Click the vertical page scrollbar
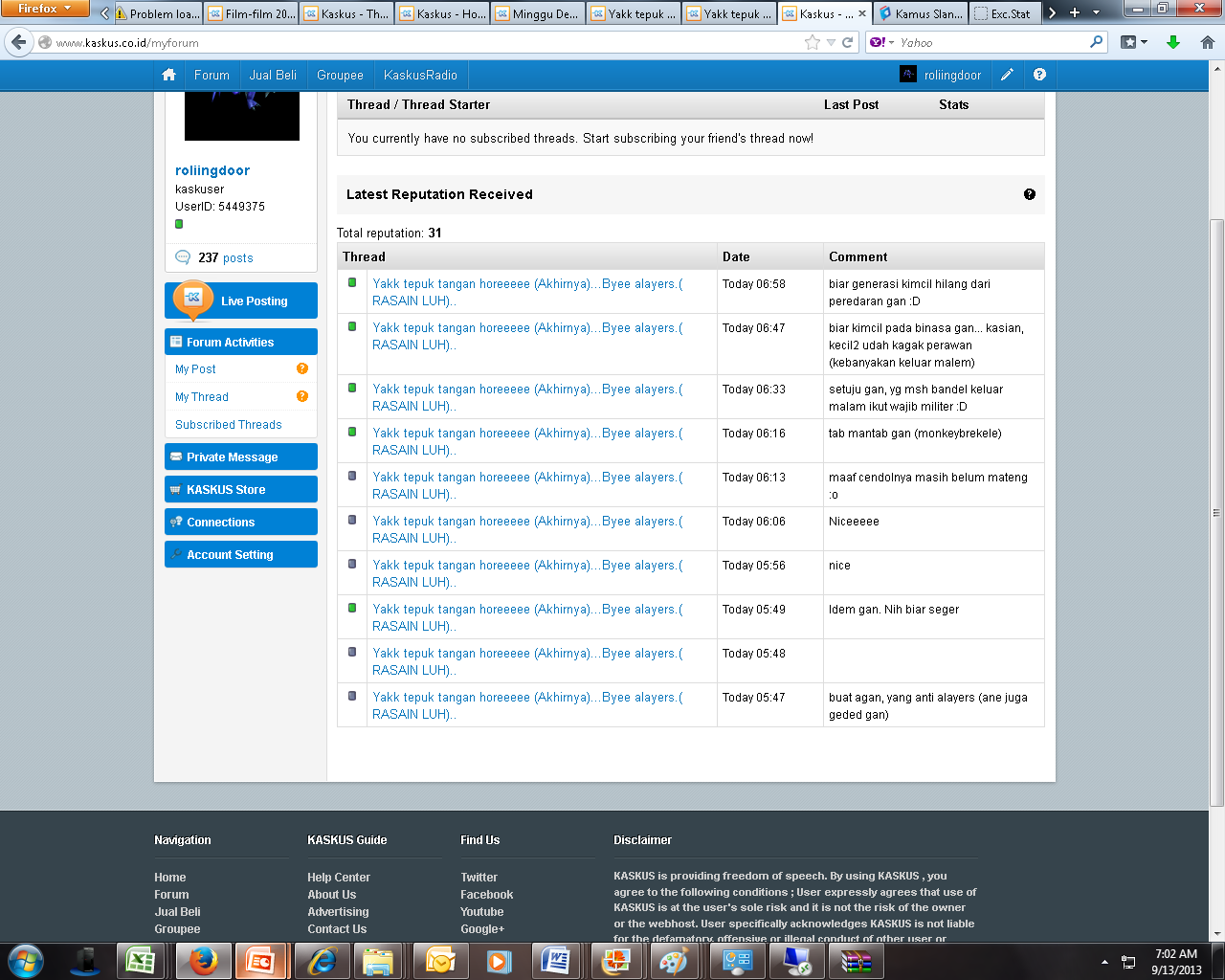Image resolution: width=1225 pixels, height=980 pixels. pyautogui.click(x=1216, y=512)
